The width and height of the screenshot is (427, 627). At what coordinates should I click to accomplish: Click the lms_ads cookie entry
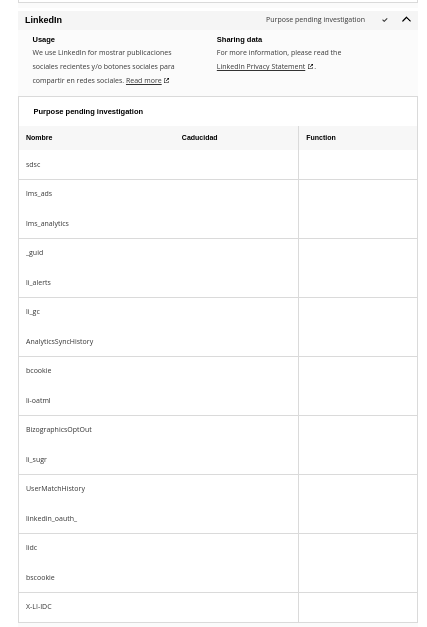click(x=39, y=194)
